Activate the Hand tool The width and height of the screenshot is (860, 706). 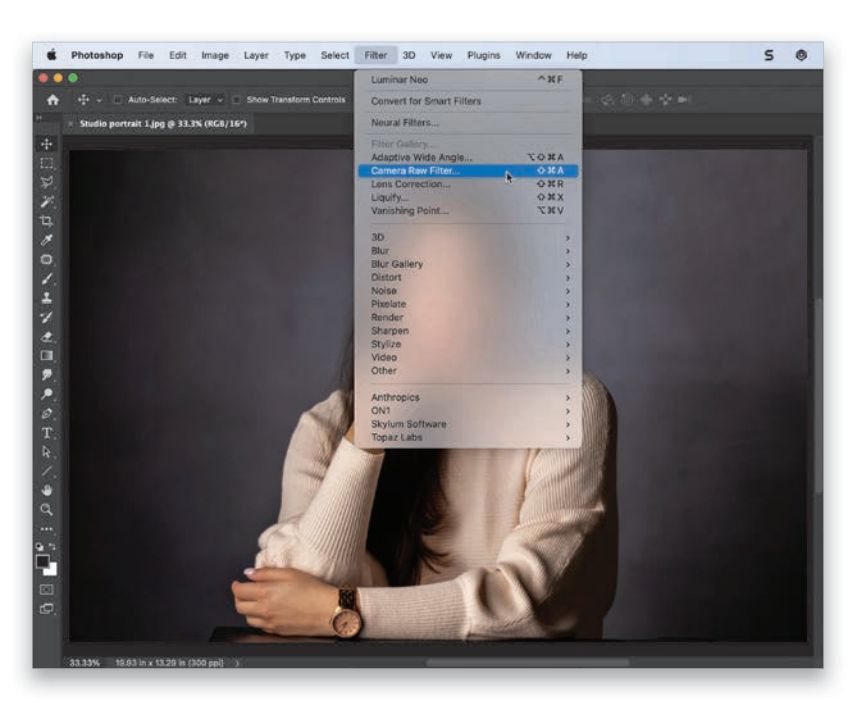point(47,490)
